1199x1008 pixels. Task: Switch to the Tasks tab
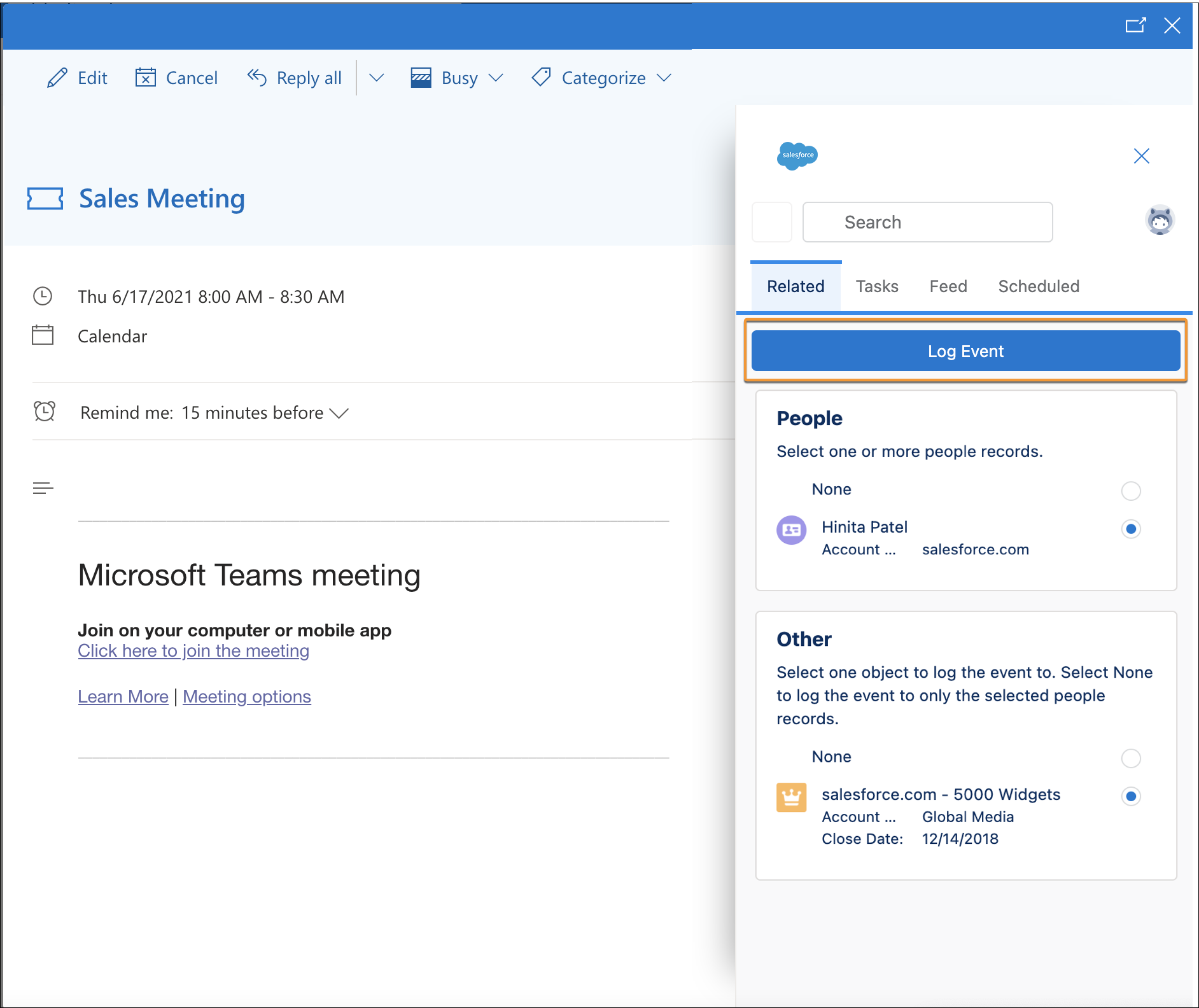coord(876,286)
